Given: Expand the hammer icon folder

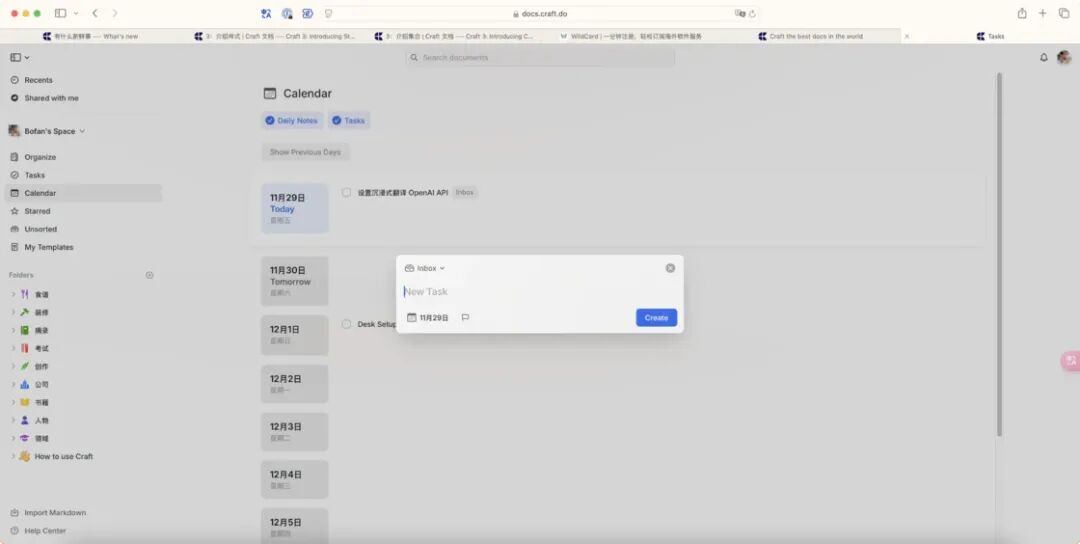Looking at the screenshot, I should pos(12,312).
